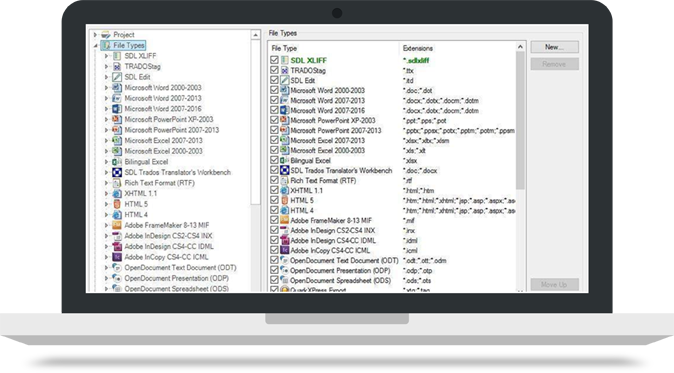The width and height of the screenshot is (674, 373).
Task: Click the Microsoft Word 2007-2016 tree icon
Action: point(117,109)
